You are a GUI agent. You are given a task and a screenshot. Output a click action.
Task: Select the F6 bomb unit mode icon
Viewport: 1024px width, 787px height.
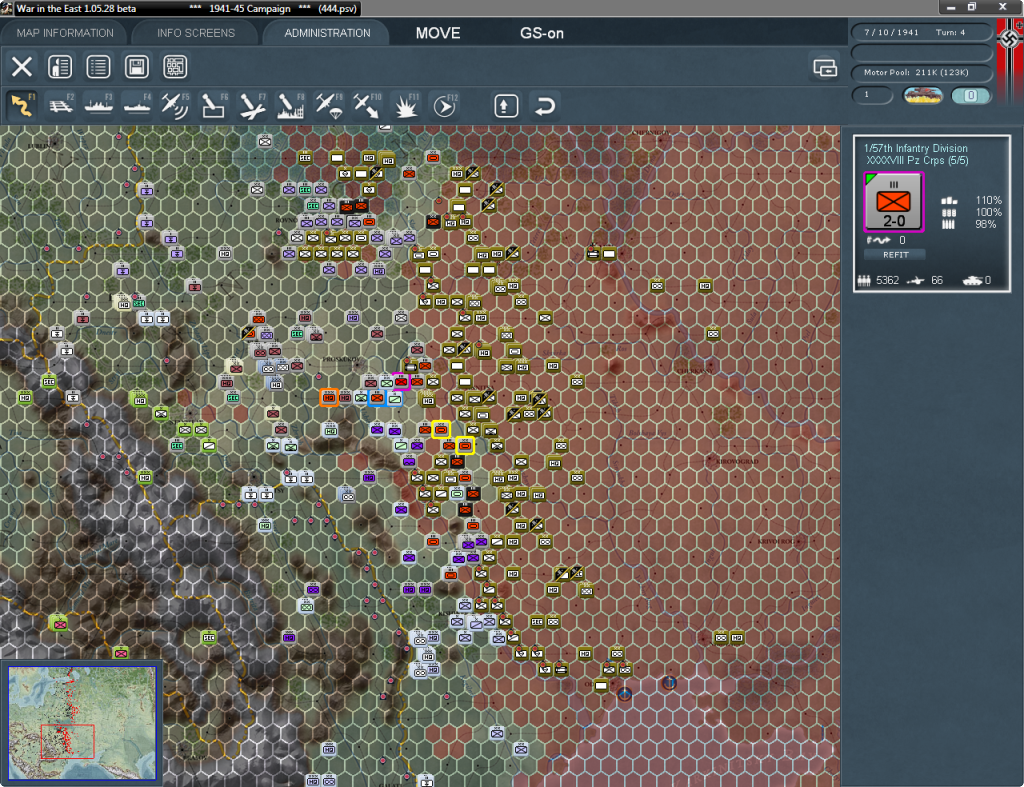214,105
